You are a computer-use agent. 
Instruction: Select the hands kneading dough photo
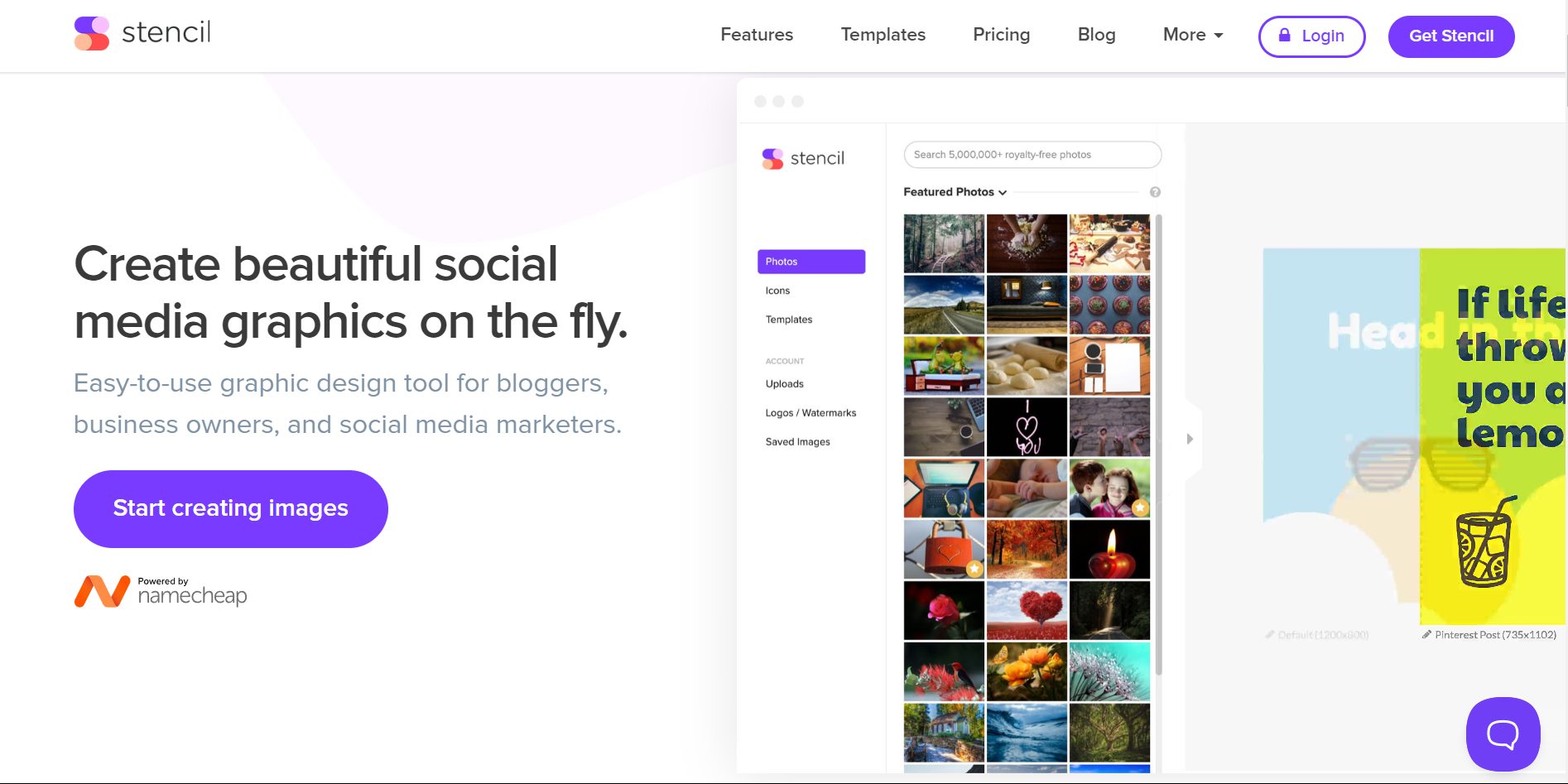[x=1027, y=243]
